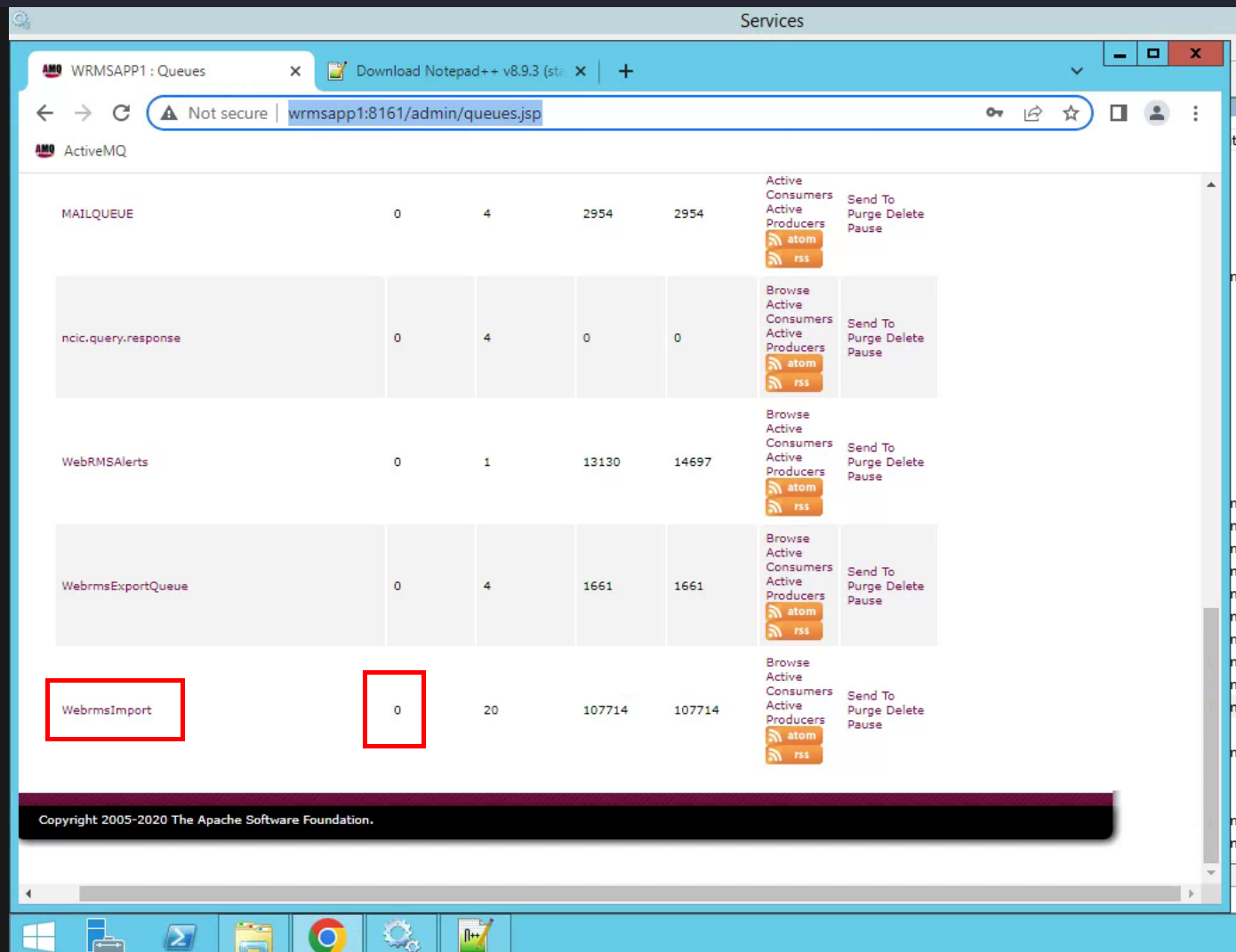Image resolution: width=1236 pixels, height=952 pixels.
Task: Click the scroll-up arrow of the page
Action: 1210,185
